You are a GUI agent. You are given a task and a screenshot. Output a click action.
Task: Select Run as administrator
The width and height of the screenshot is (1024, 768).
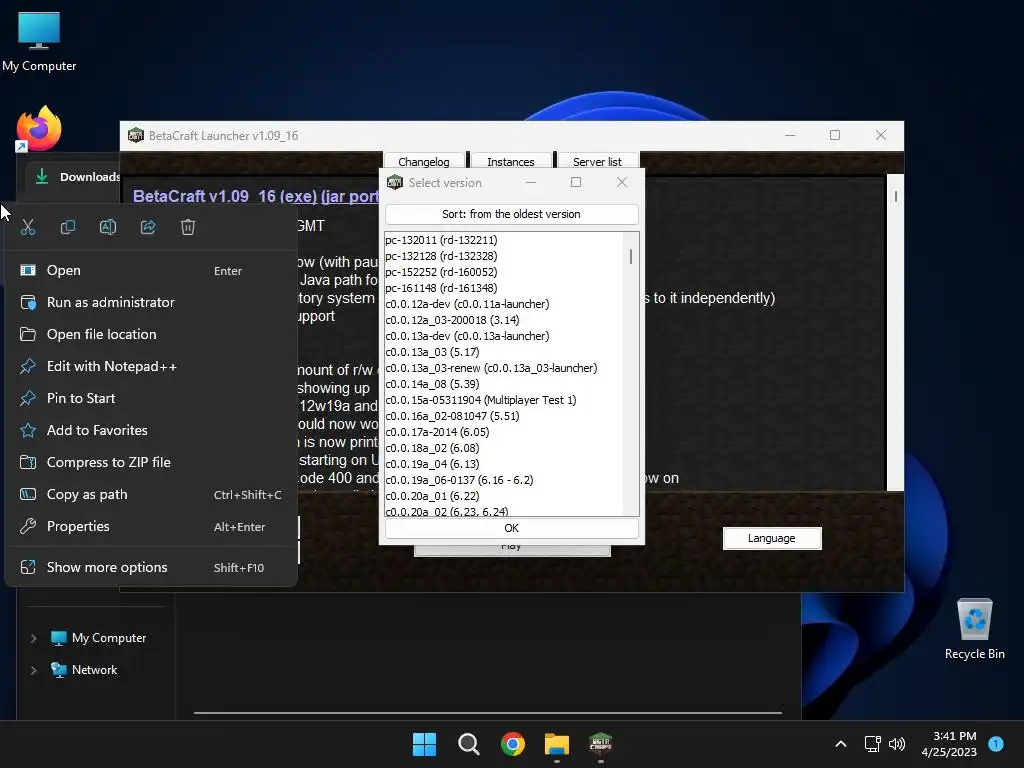click(151, 302)
